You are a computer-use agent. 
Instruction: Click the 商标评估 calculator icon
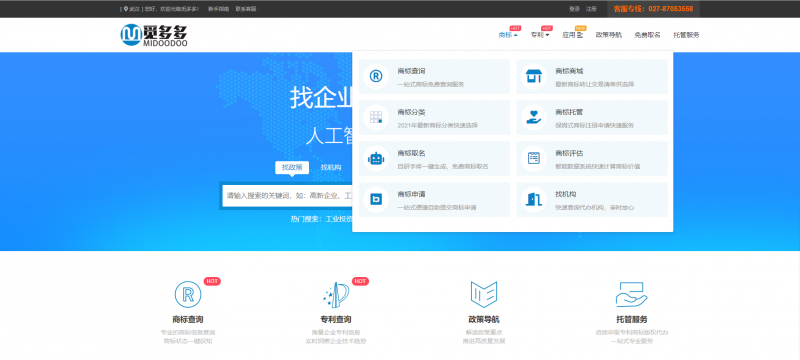(534, 159)
